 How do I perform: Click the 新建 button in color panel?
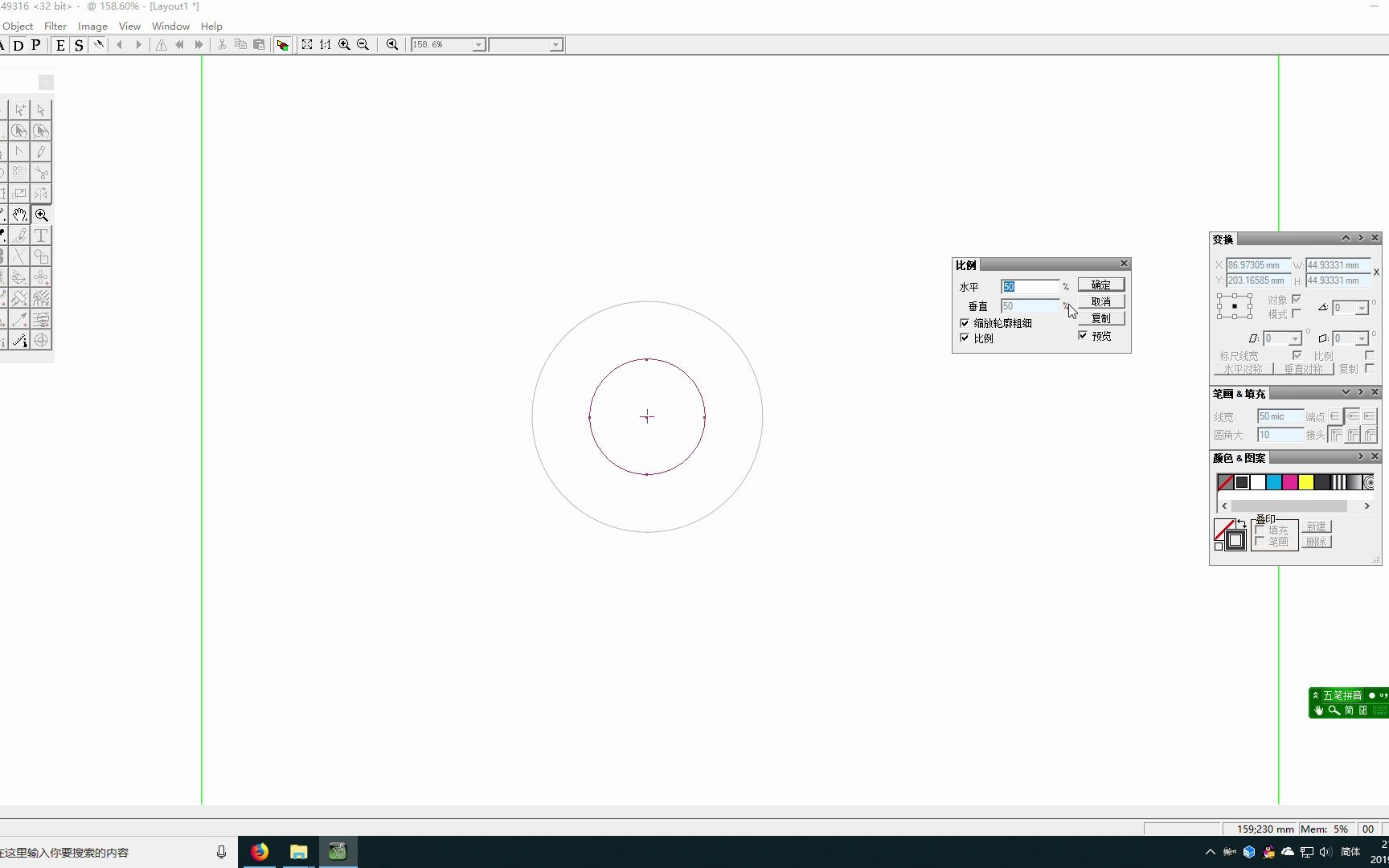tap(1316, 526)
